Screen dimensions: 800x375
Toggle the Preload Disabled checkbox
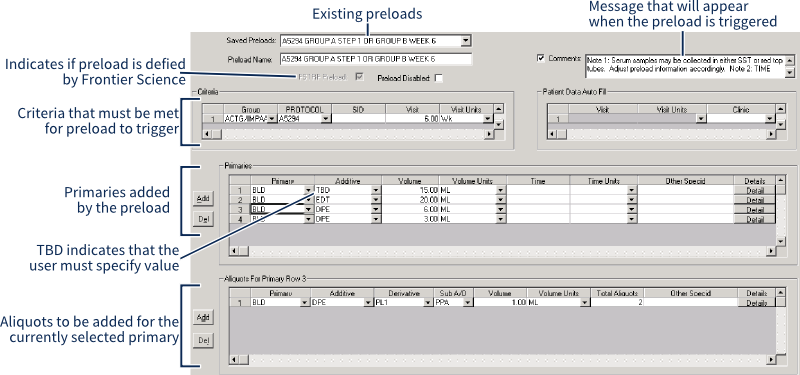pos(438,78)
